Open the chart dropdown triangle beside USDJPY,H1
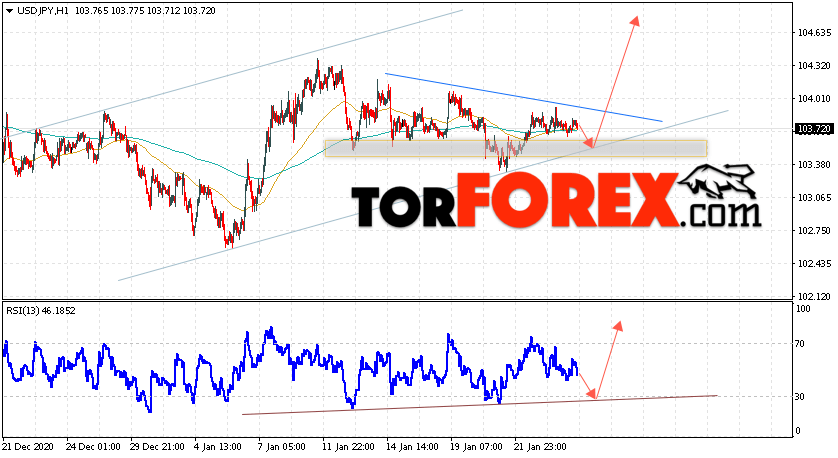Viewport: 838px width, 458px height. coord(10,11)
